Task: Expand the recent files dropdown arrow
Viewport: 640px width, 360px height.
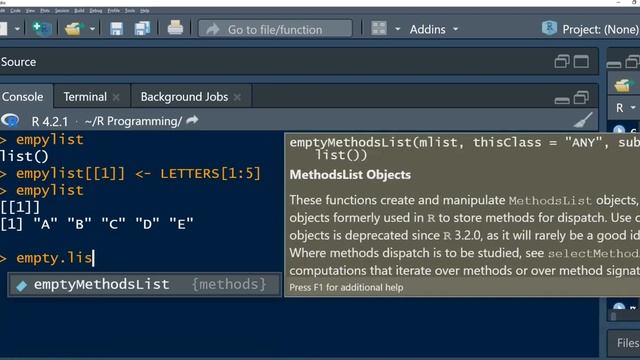Action: point(92,29)
